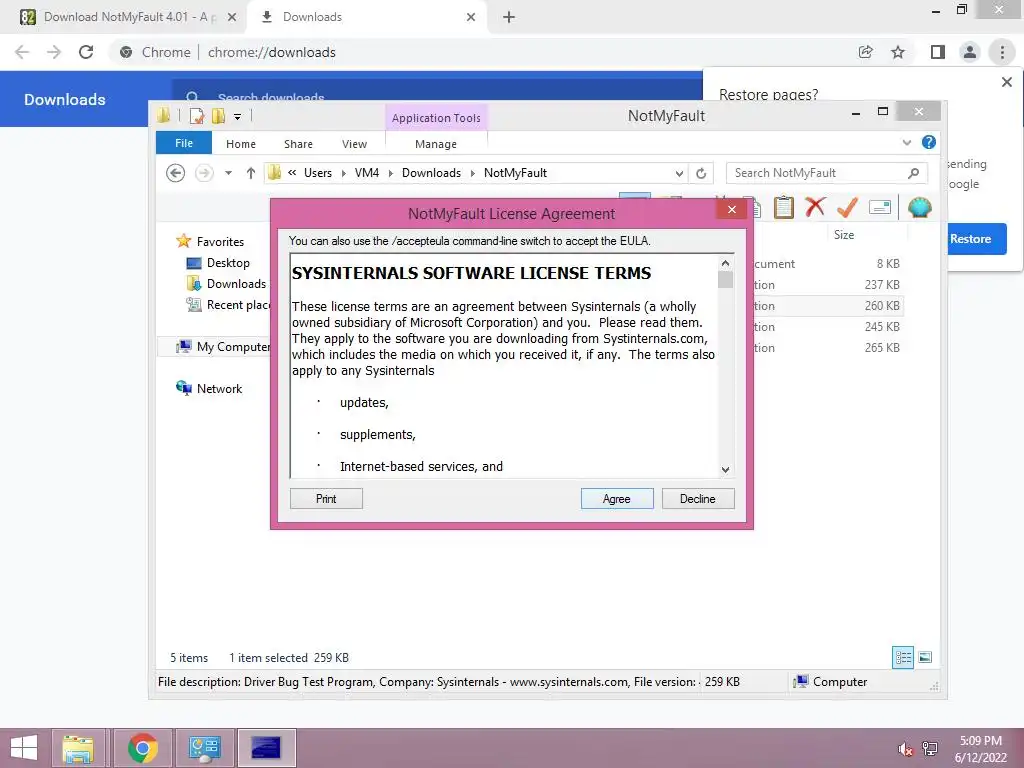Image resolution: width=1024 pixels, height=768 pixels.
Task: Select the file row sized 237 KB
Action: pos(828,285)
